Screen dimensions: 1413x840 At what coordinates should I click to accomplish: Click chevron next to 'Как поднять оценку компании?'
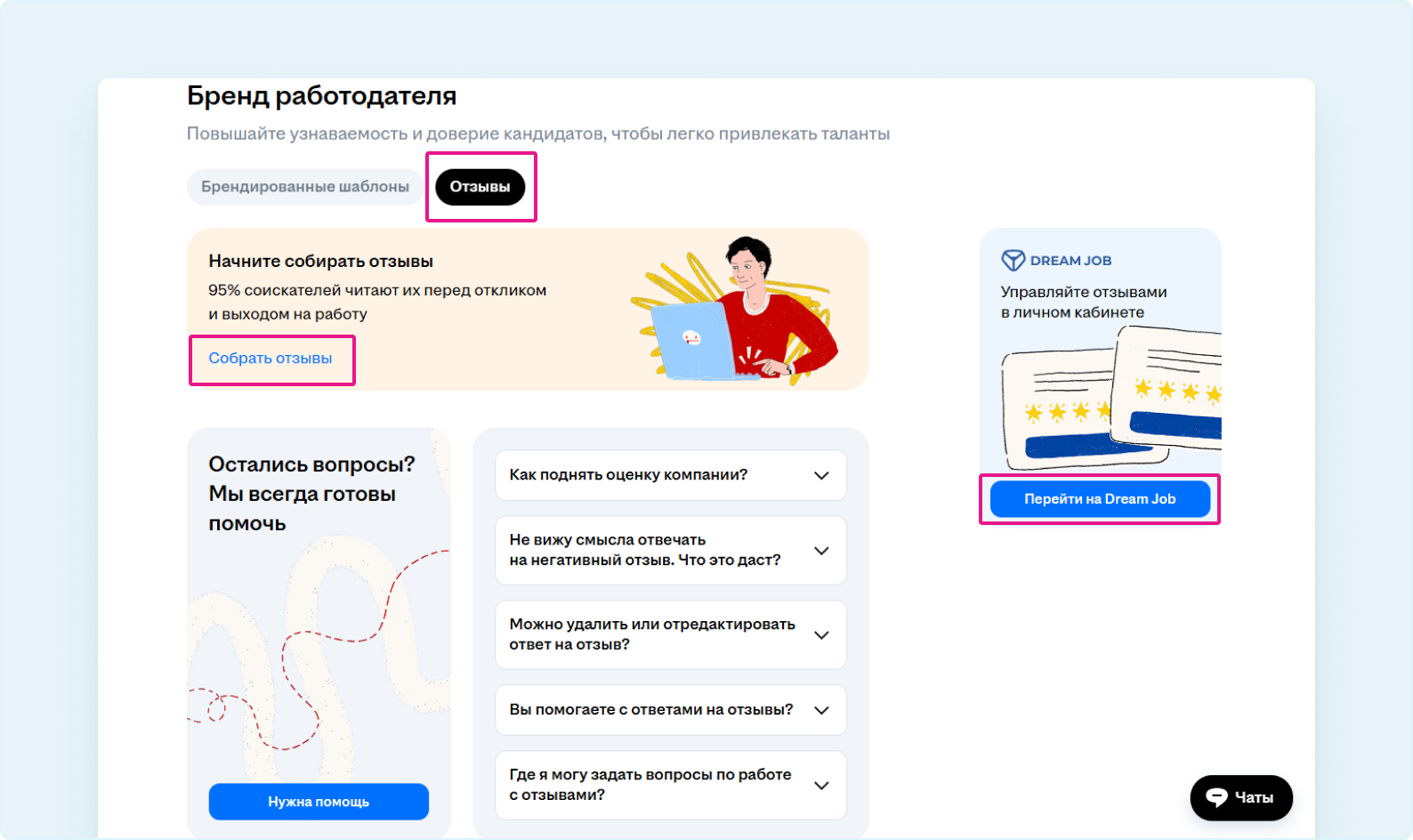coord(821,475)
